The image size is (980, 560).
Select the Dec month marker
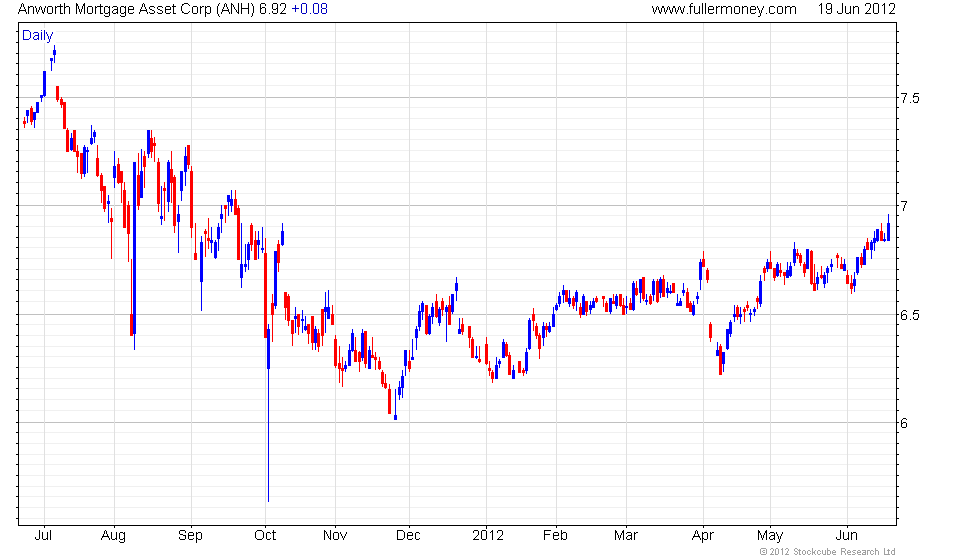point(408,536)
